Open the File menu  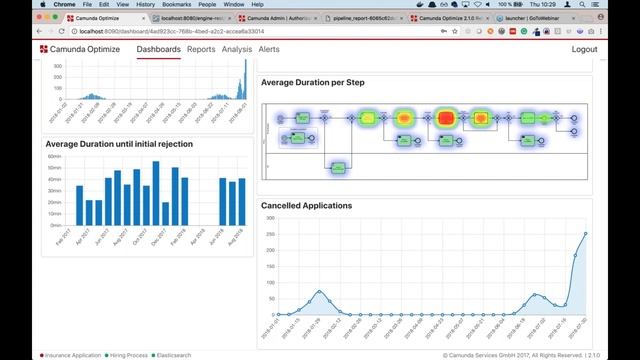(87, 4)
